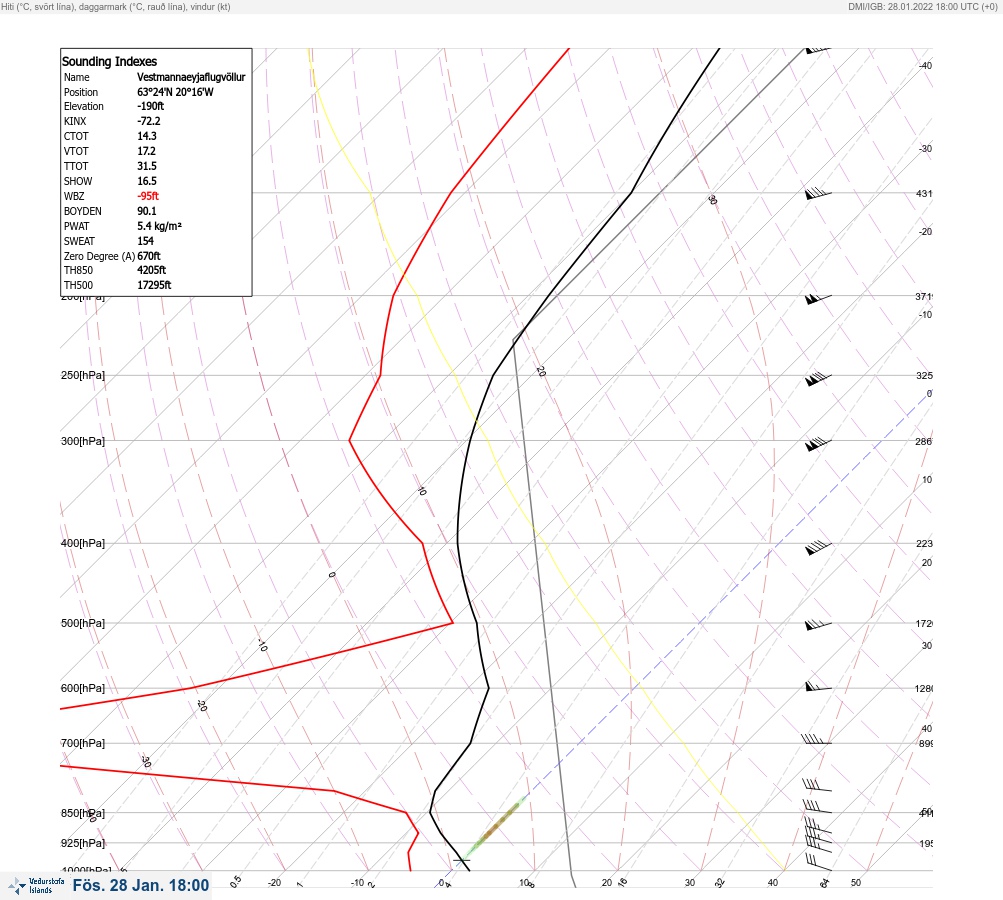Click the '850[hPa]' pressure label
This screenshot has height=900, width=1003.
pos(83,813)
